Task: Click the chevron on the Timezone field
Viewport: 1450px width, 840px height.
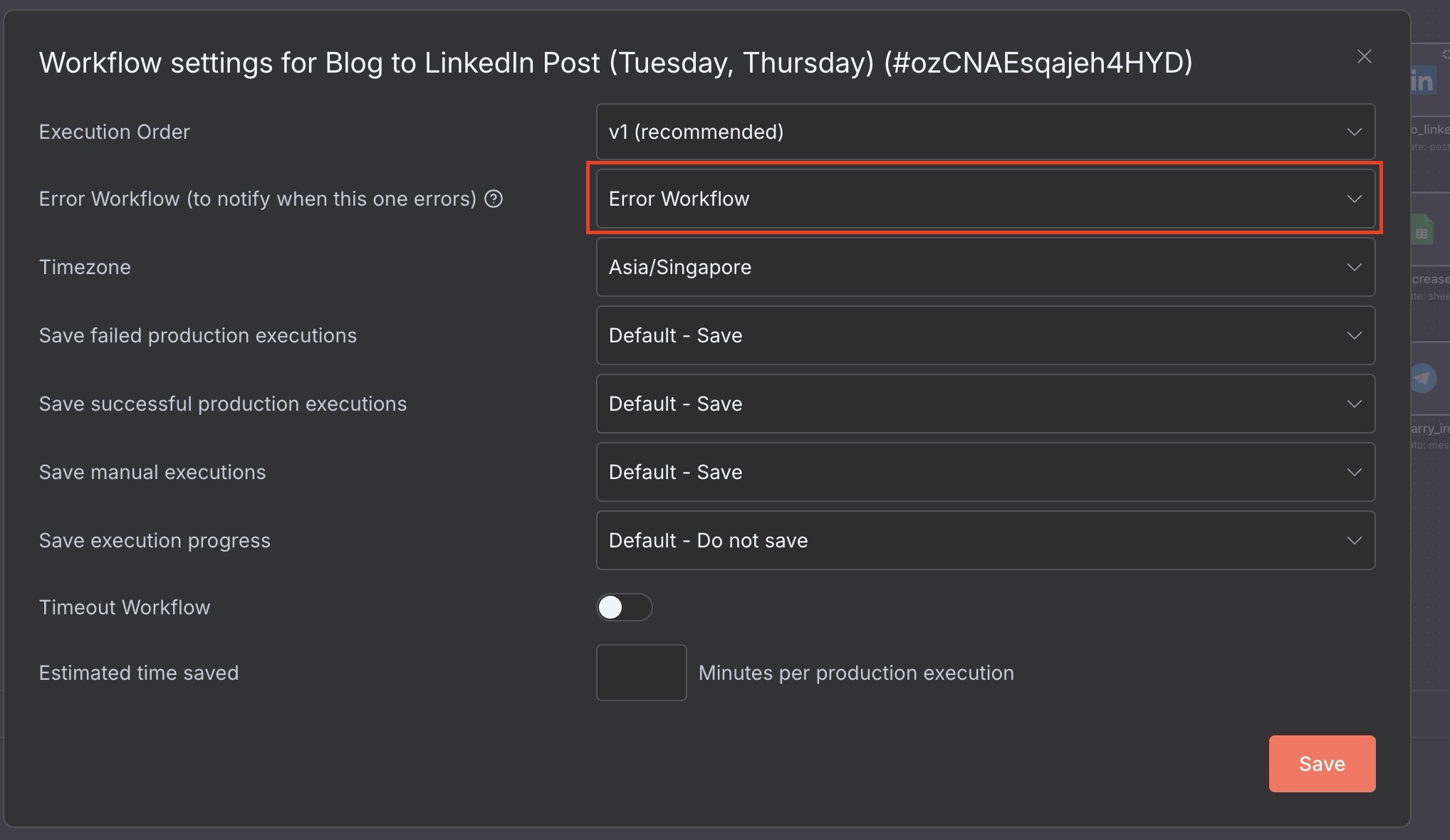Action: click(x=1352, y=267)
